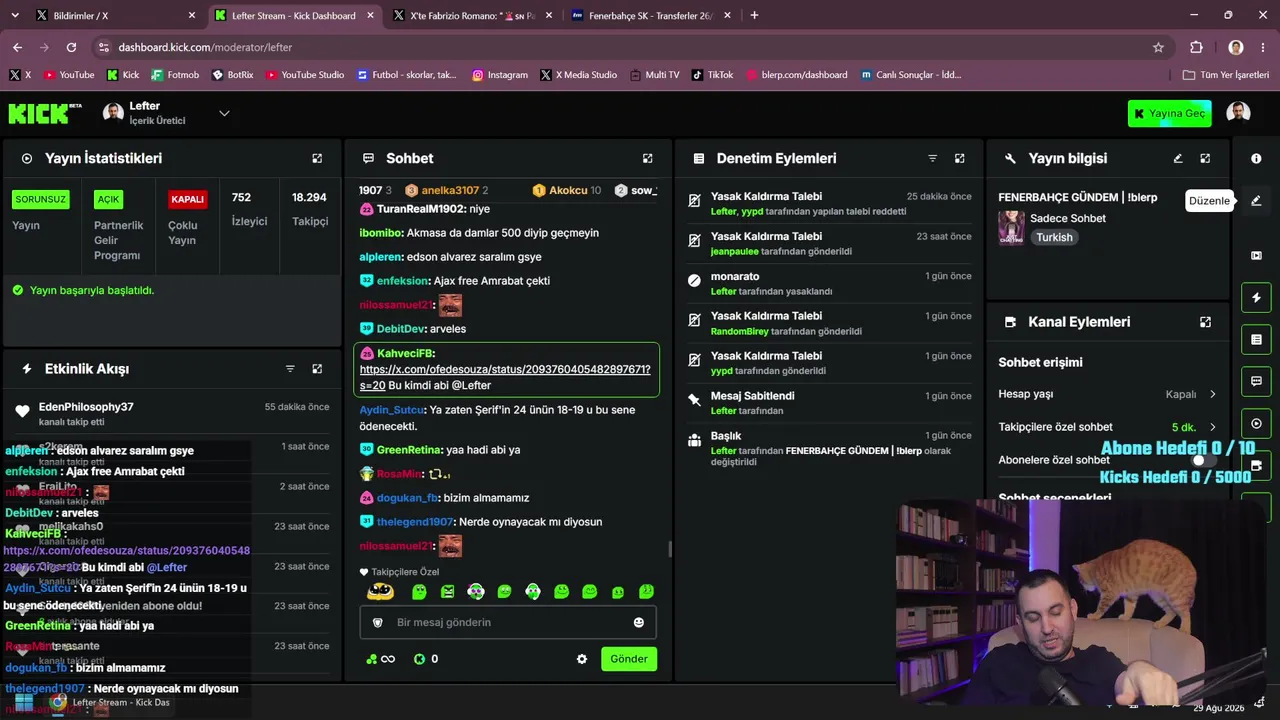Filter the Denetim Eylemleri list
Image resolution: width=1280 pixels, height=720 pixels.
coord(932,158)
